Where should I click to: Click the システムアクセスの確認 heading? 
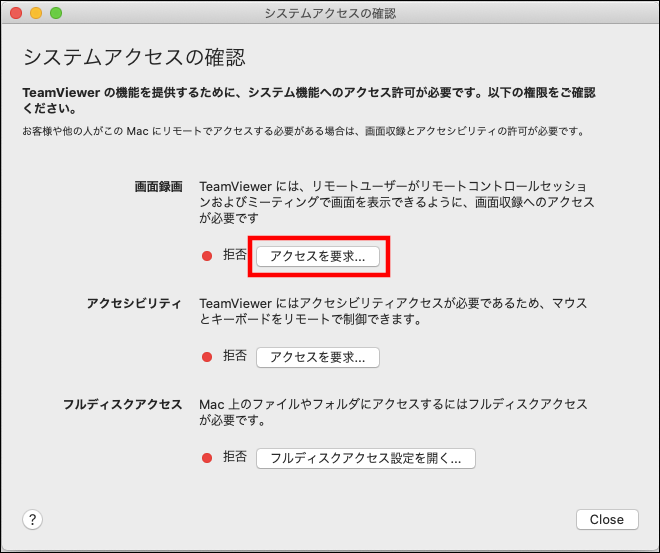(x=134, y=57)
